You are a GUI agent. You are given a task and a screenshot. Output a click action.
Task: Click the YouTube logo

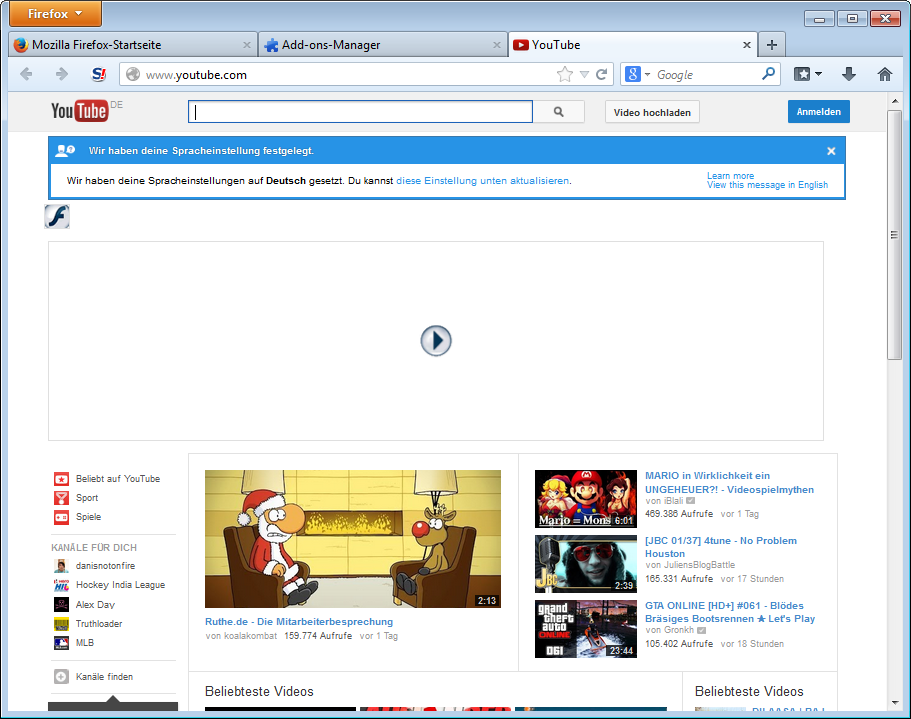click(x=80, y=111)
